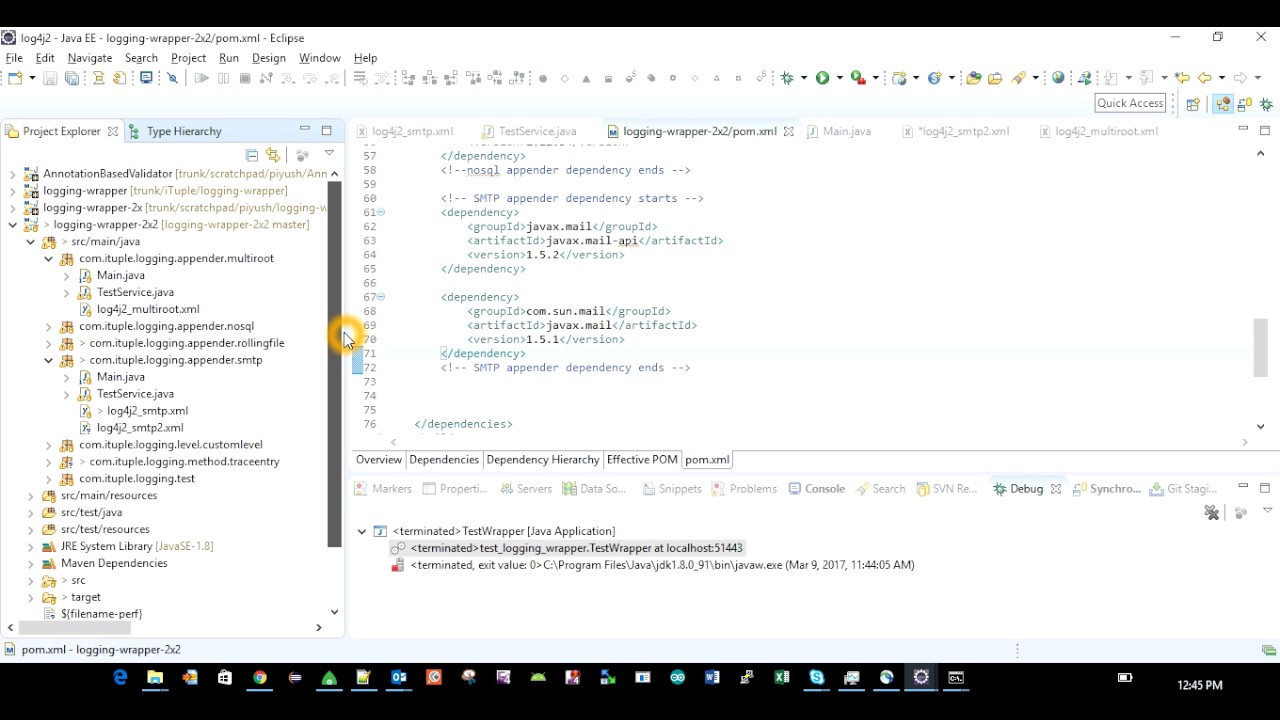Select the src/test/resources folder
The height and width of the screenshot is (720, 1280).
[95, 530]
